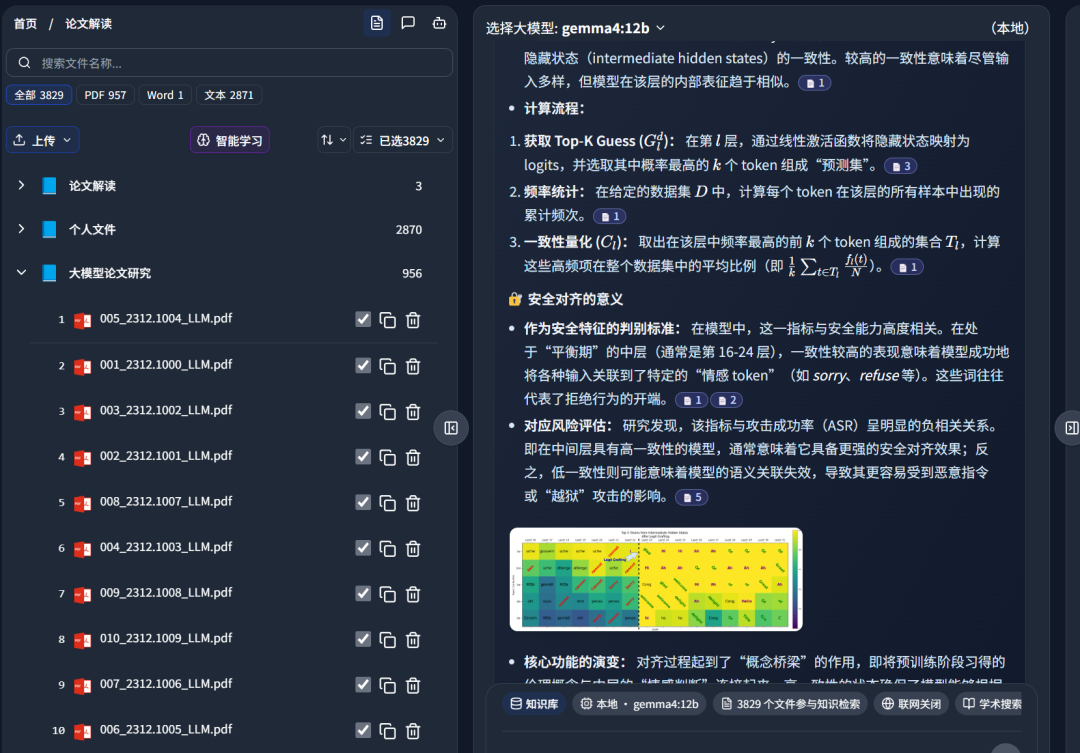Screen dimensions: 1080x753
Task: Copy file 010_2312.1009_LLM.pdf
Action: point(388,640)
